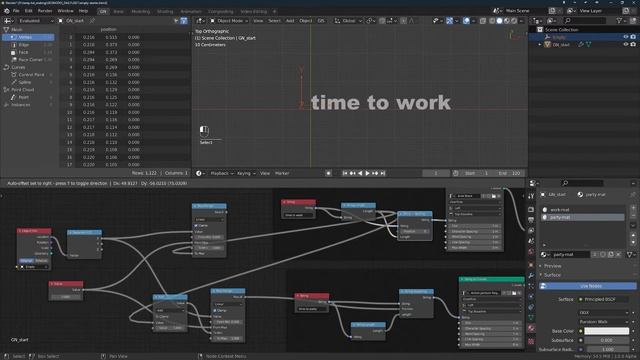Switch to the Shading workspace tab
640x360 pixels.
point(165,11)
